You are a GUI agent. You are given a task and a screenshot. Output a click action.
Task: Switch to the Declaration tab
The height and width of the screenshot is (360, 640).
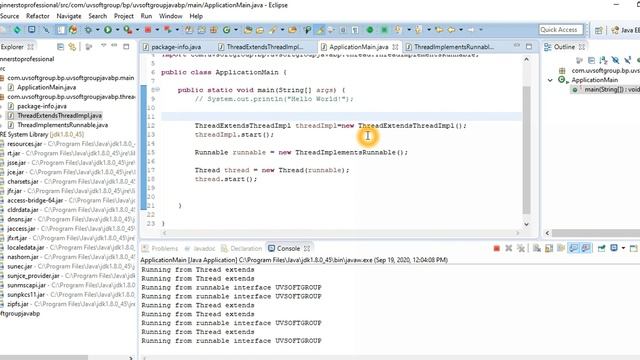pos(242,249)
